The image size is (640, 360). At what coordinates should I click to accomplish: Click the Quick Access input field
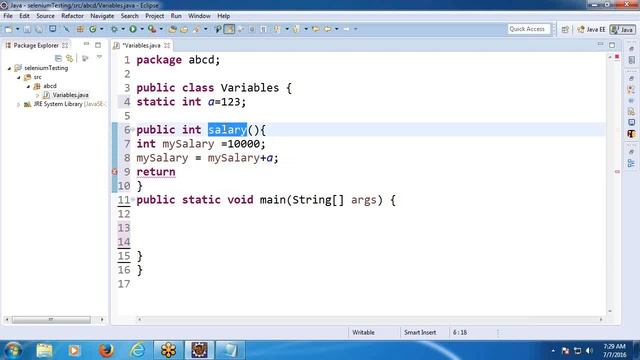click(529, 29)
